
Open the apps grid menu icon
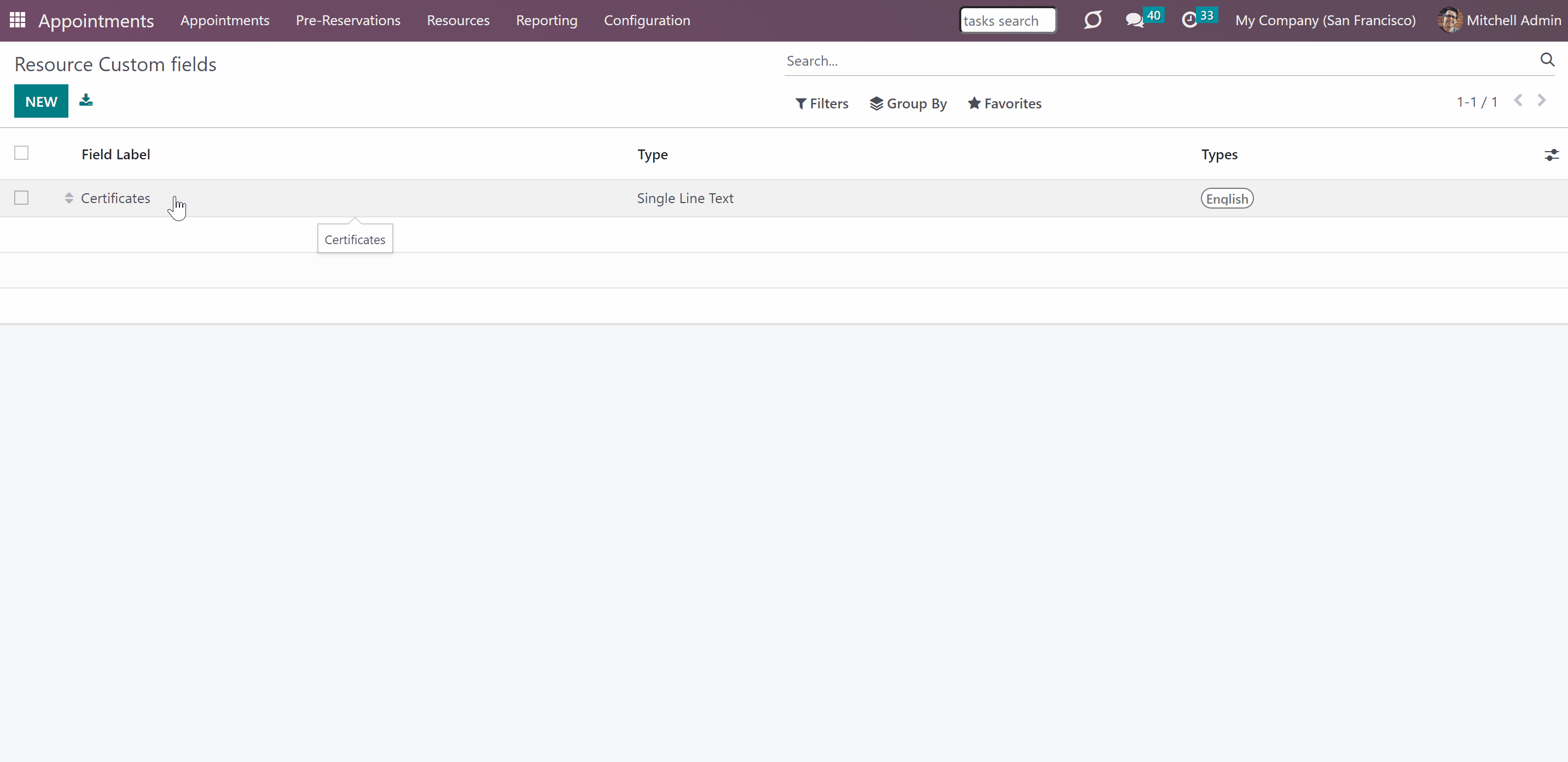pyautogui.click(x=17, y=20)
